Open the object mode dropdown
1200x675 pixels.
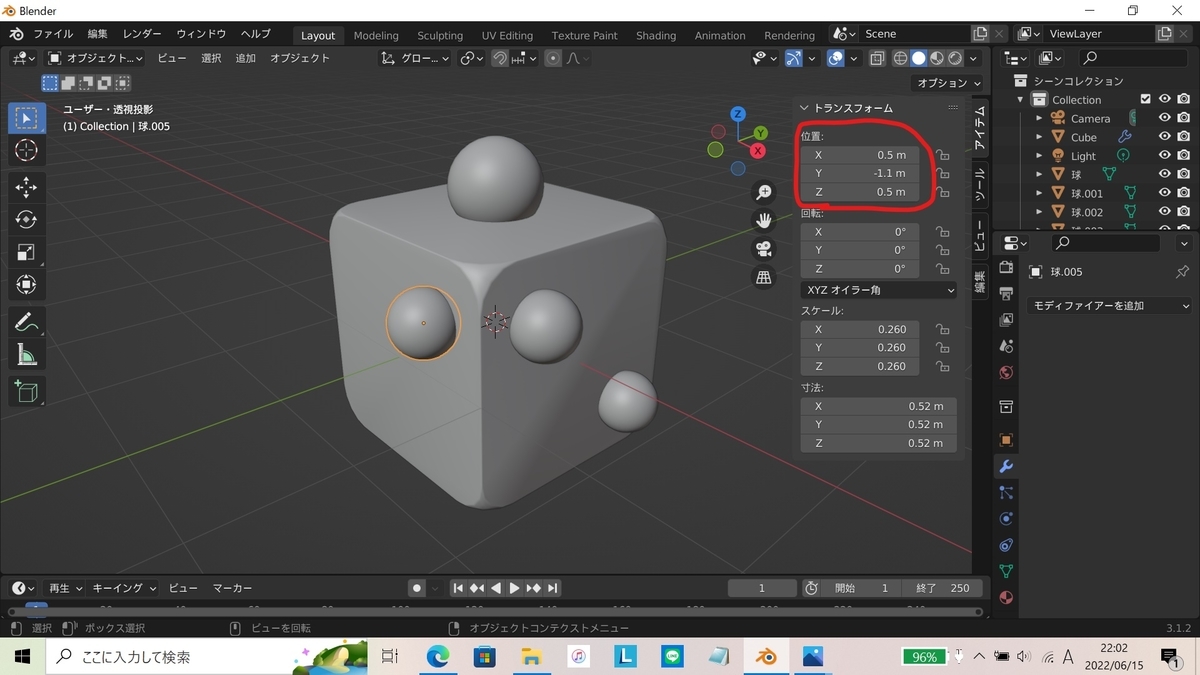pyautogui.click(x=95, y=58)
